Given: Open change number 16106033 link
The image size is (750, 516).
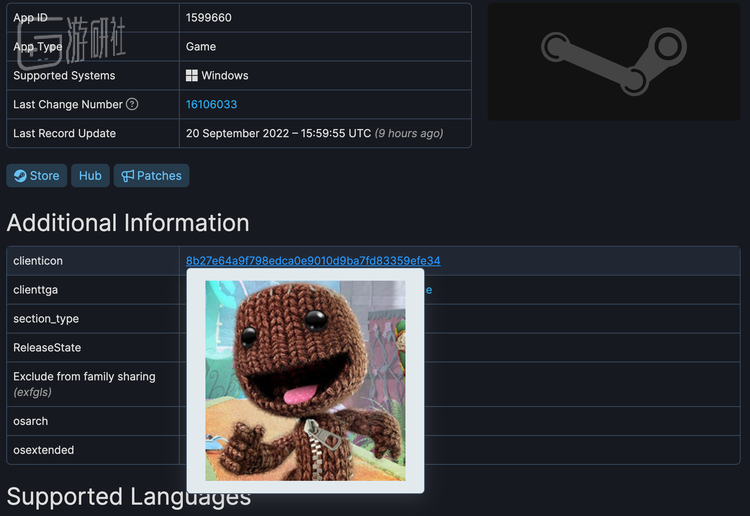Looking at the screenshot, I should pos(211,105).
